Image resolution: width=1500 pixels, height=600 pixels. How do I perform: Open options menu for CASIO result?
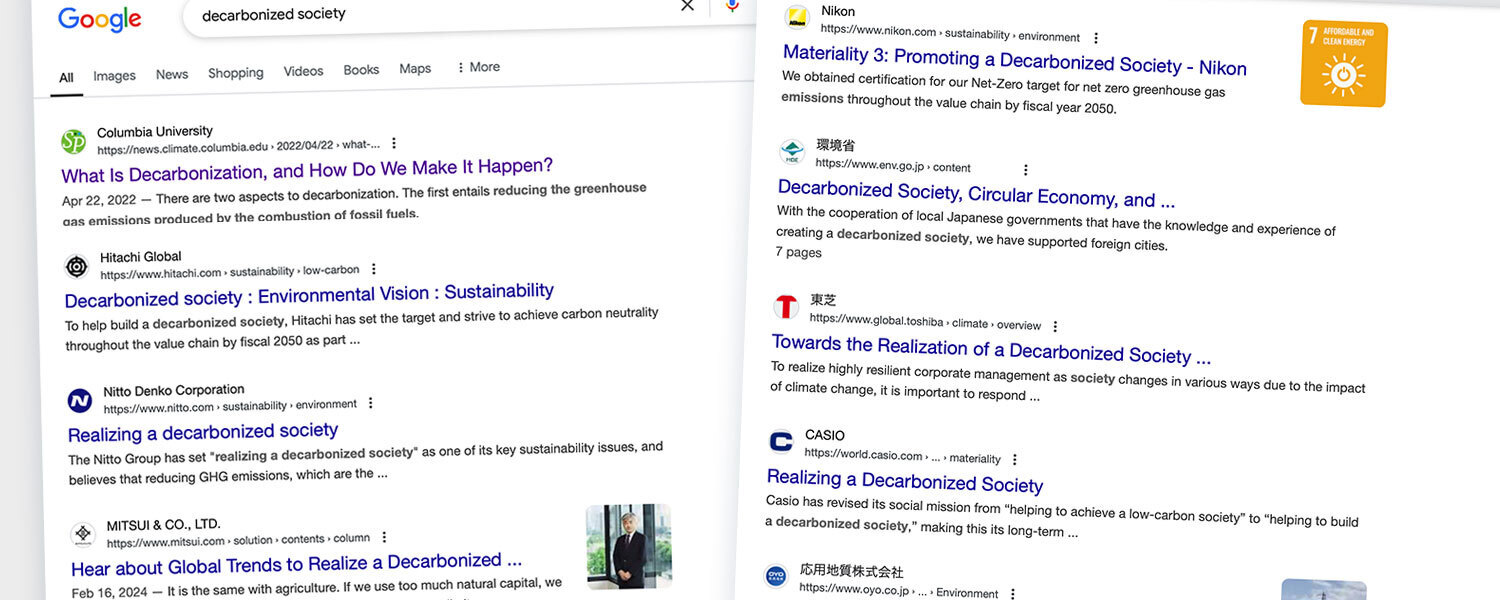click(x=1015, y=459)
